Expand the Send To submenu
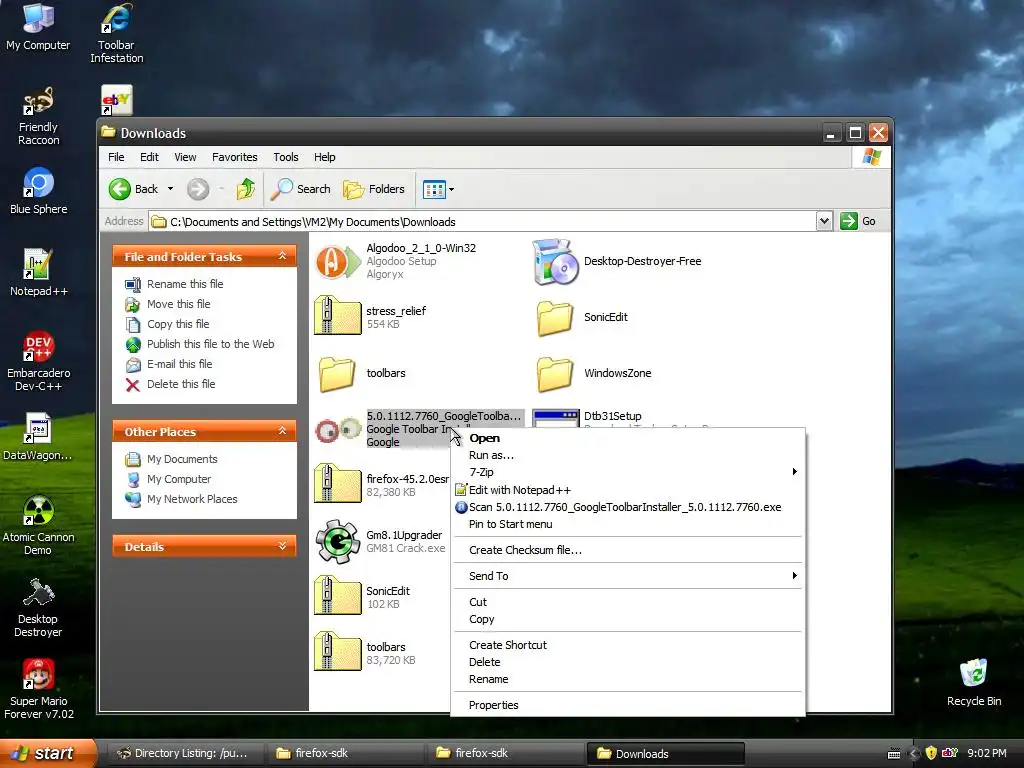The image size is (1024, 768). pyautogui.click(x=628, y=576)
